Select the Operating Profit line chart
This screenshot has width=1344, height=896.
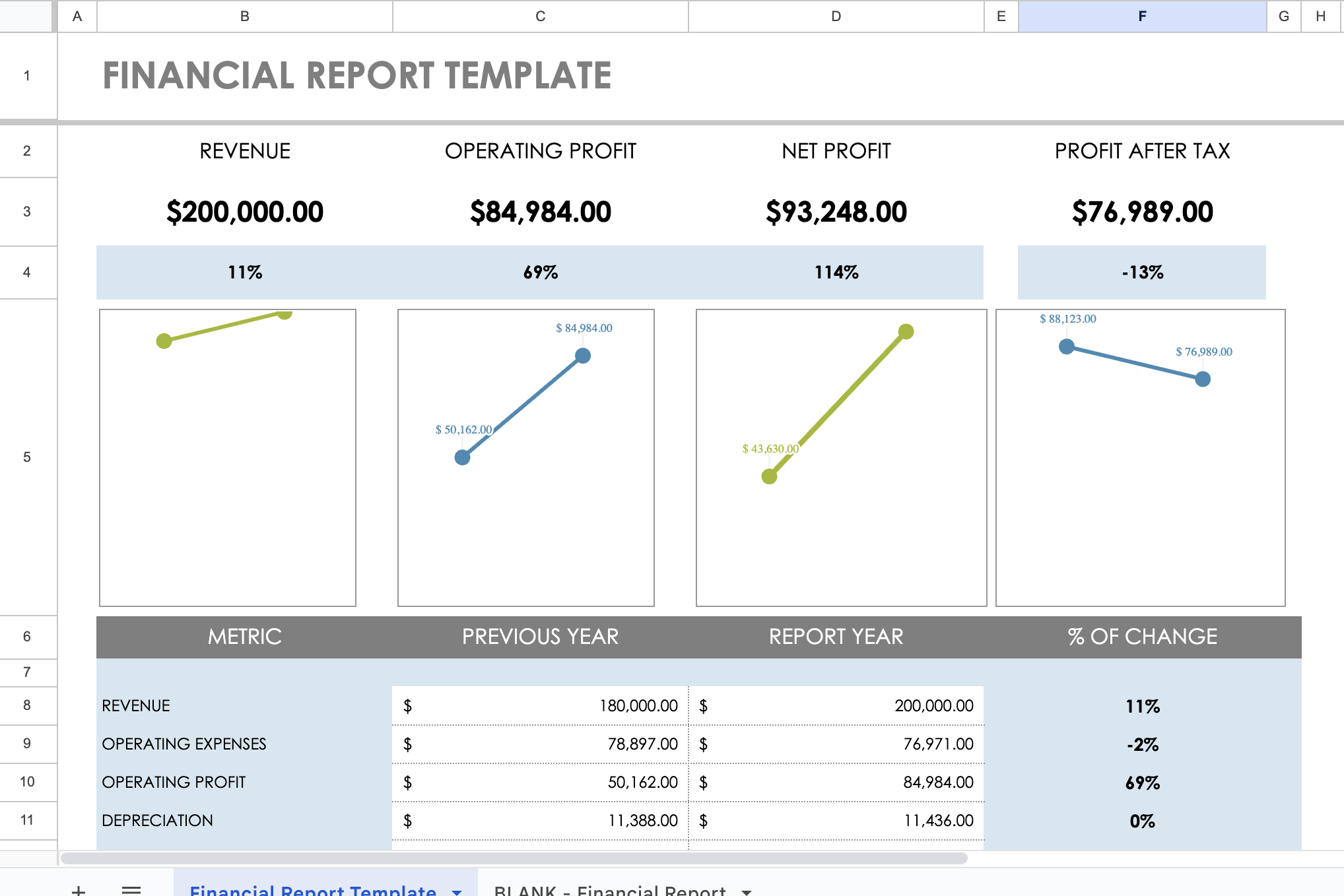click(x=526, y=457)
